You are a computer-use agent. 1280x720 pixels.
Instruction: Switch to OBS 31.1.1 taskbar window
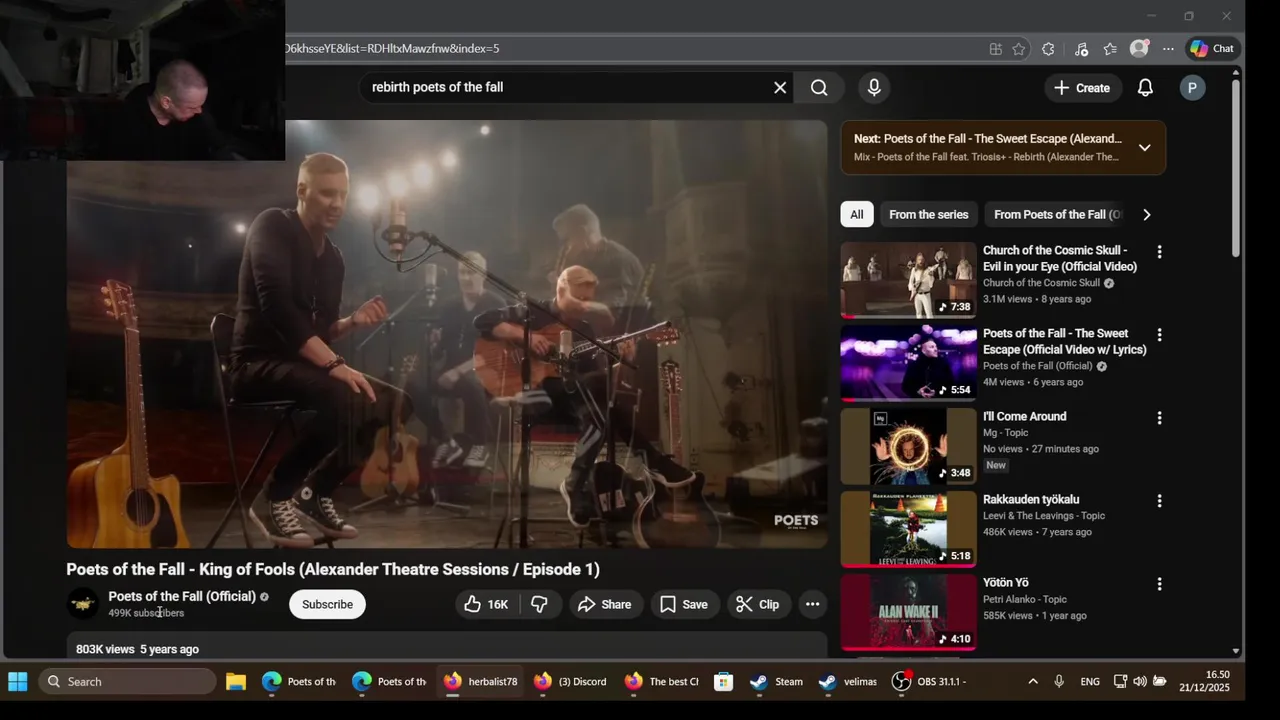[x=930, y=682]
